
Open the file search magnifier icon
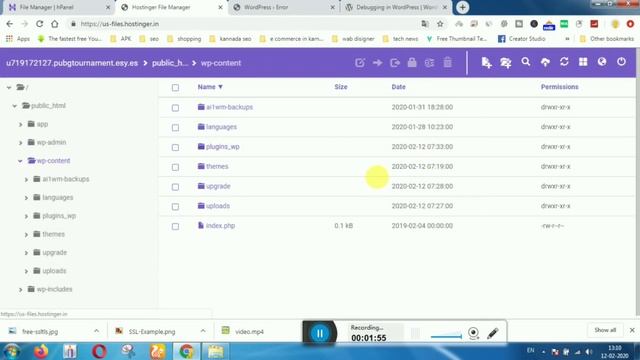click(x=526, y=62)
